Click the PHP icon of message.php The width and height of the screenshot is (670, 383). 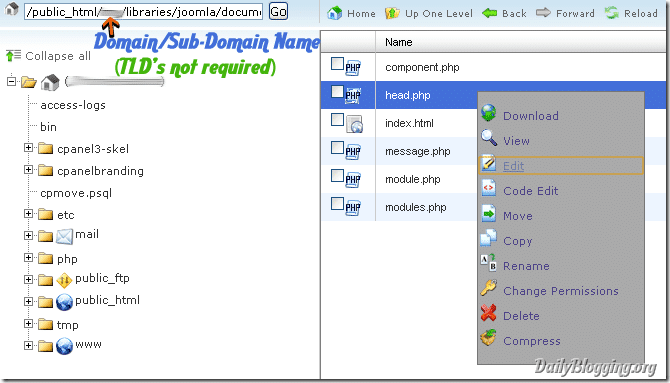click(353, 152)
